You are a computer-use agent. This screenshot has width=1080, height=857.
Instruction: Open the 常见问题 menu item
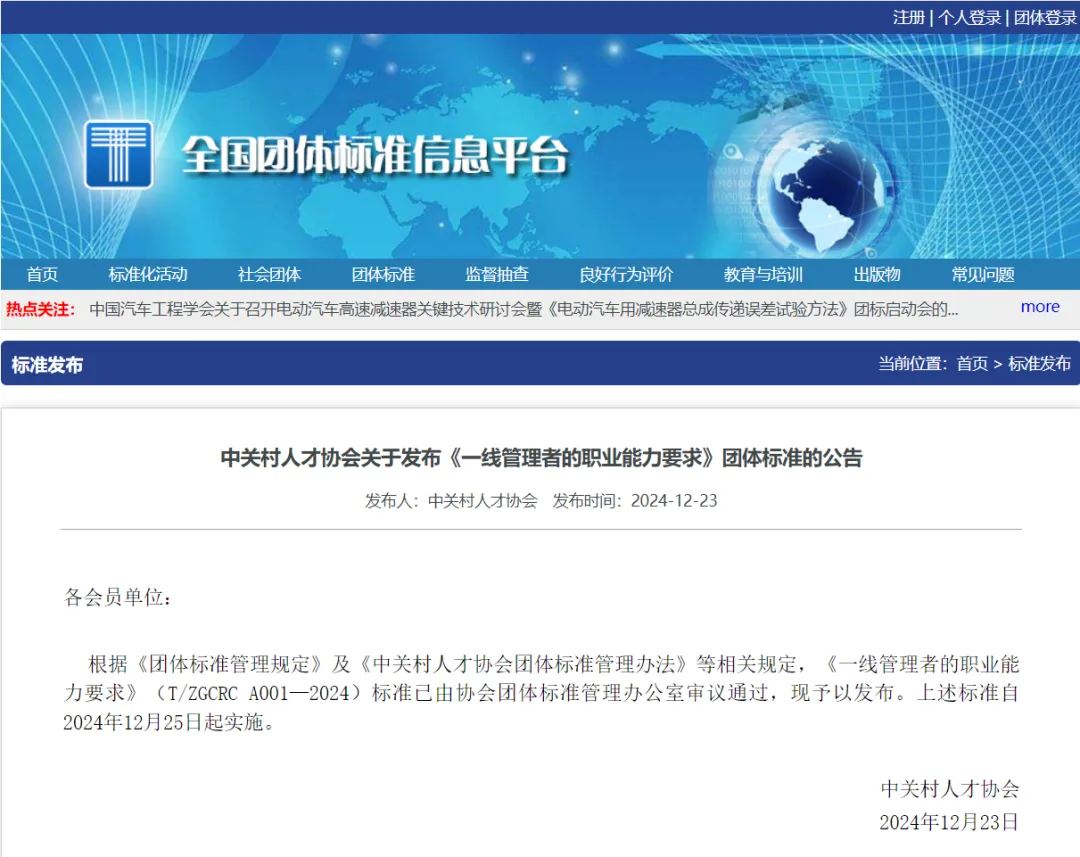click(983, 274)
